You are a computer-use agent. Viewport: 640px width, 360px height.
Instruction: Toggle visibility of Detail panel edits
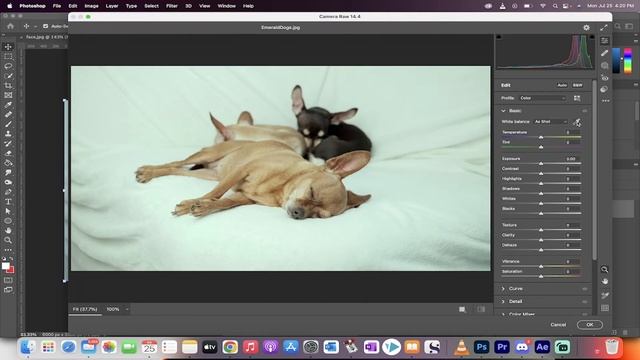tap(584, 302)
